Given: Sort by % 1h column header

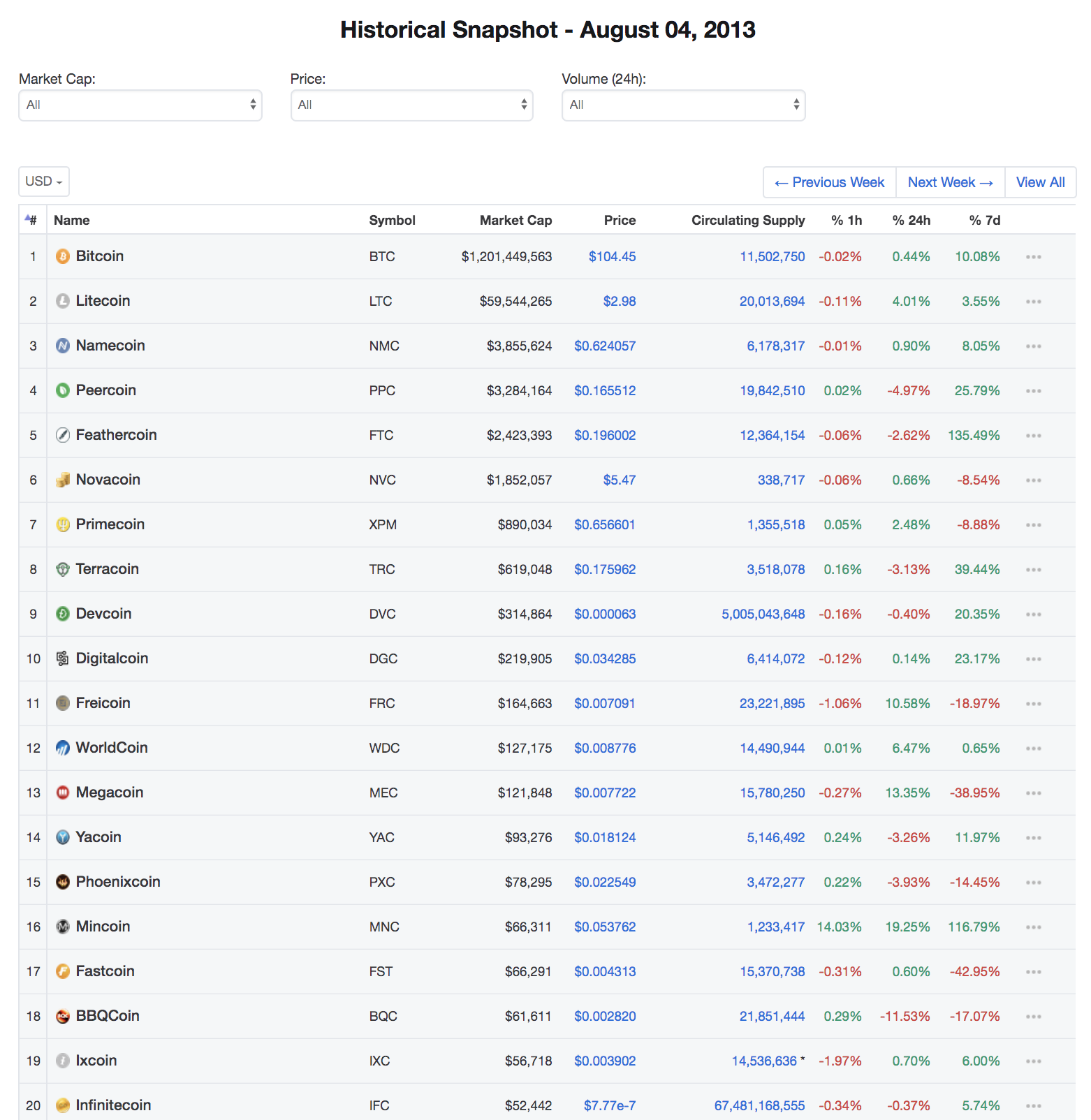Looking at the screenshot, I should 847,220.
